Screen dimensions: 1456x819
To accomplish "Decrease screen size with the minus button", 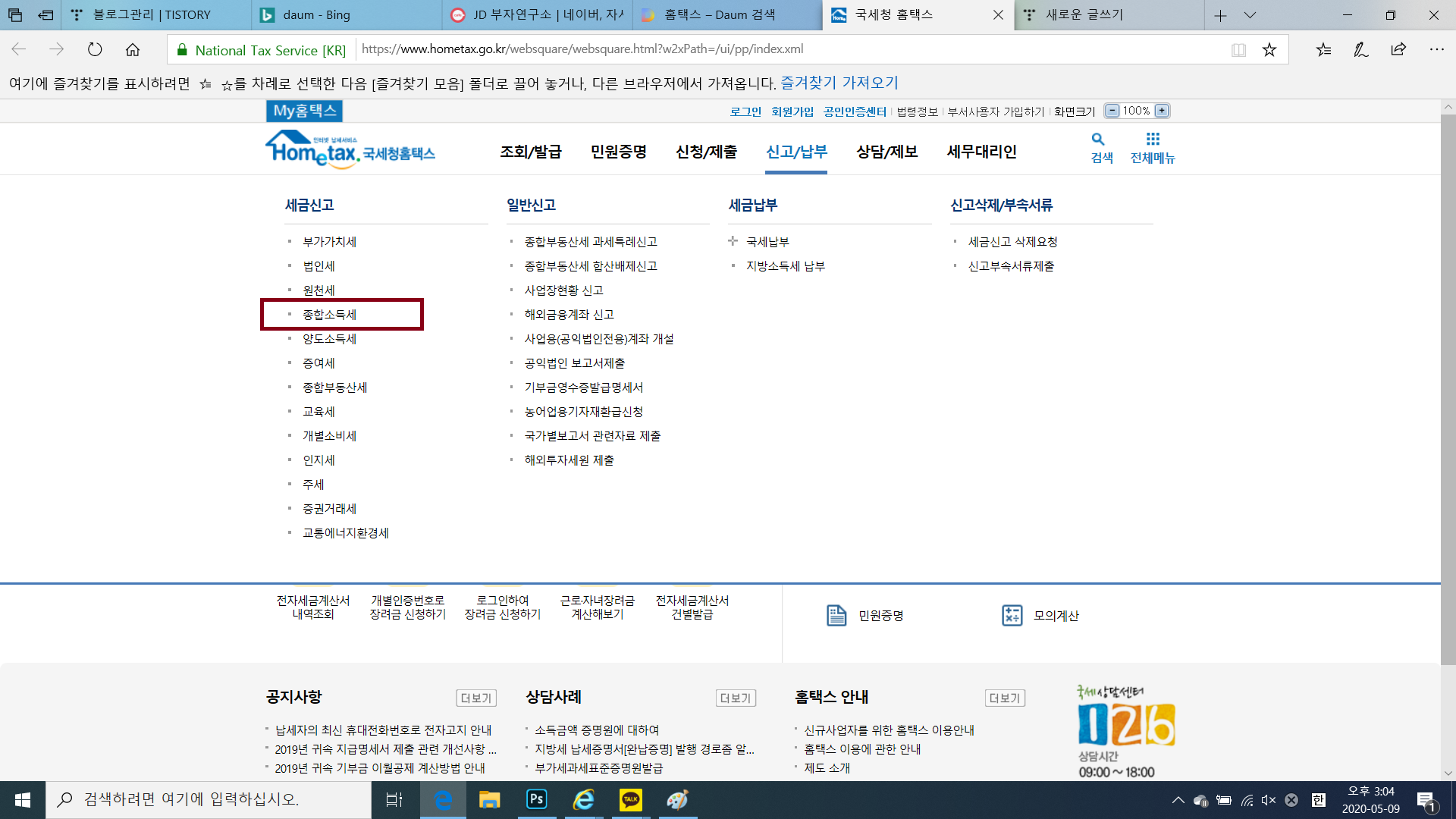I will point(1112,111).
